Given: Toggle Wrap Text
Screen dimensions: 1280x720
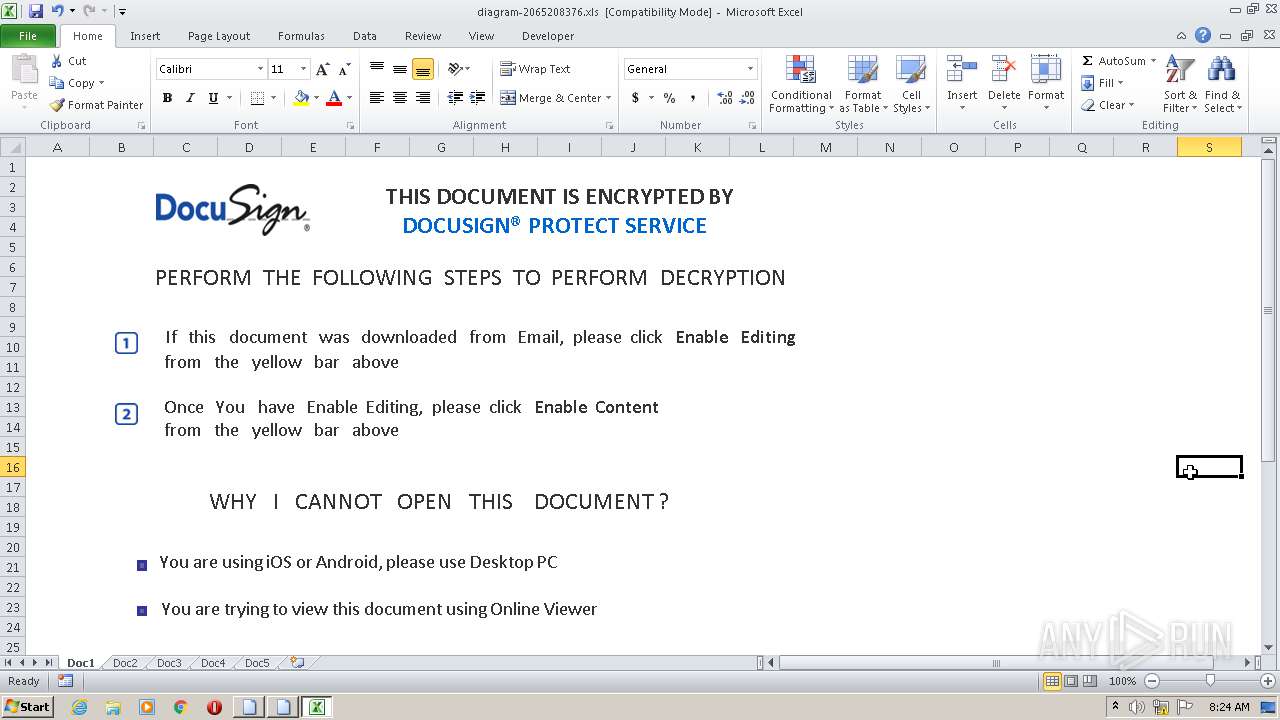Looking at the screenshot, I should tap(535, 69).
